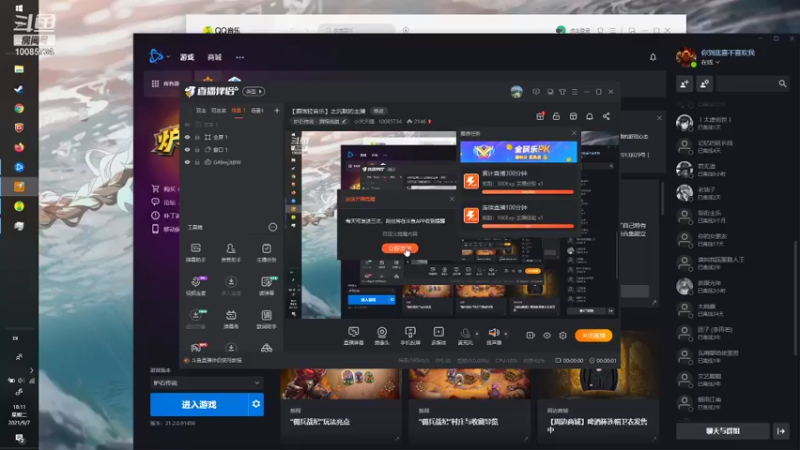Switch to the orange-highlighted active scene tab

(x=238, y=111)
